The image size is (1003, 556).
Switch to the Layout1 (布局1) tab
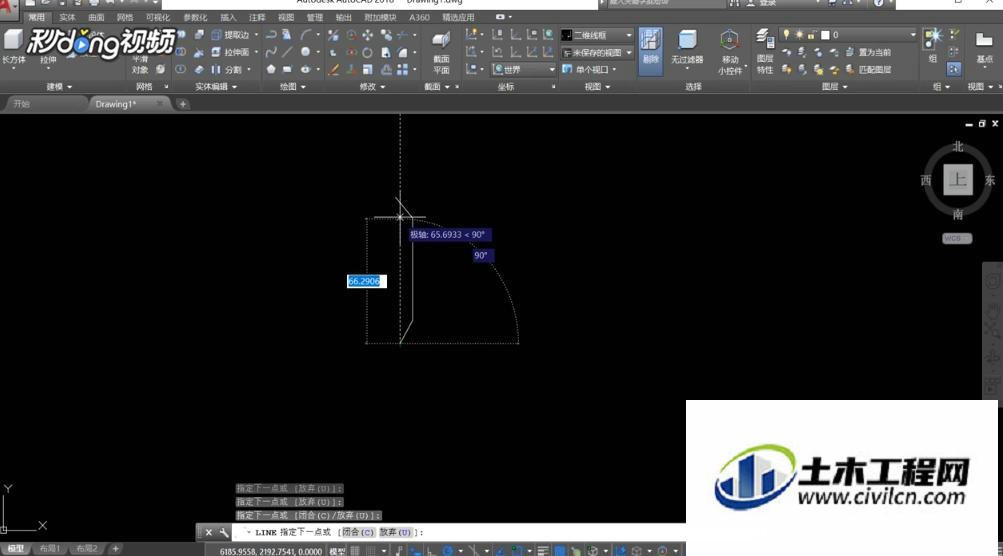point(50,548)
